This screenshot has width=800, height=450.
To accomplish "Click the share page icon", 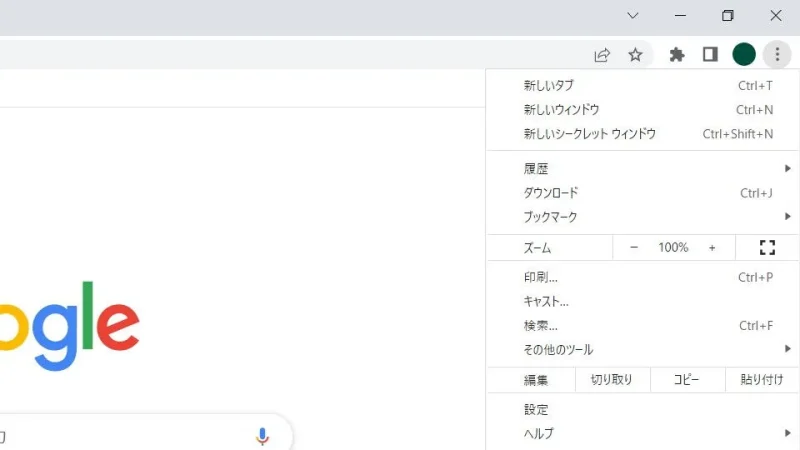I will pyautogui.click(x=602, y=55).
